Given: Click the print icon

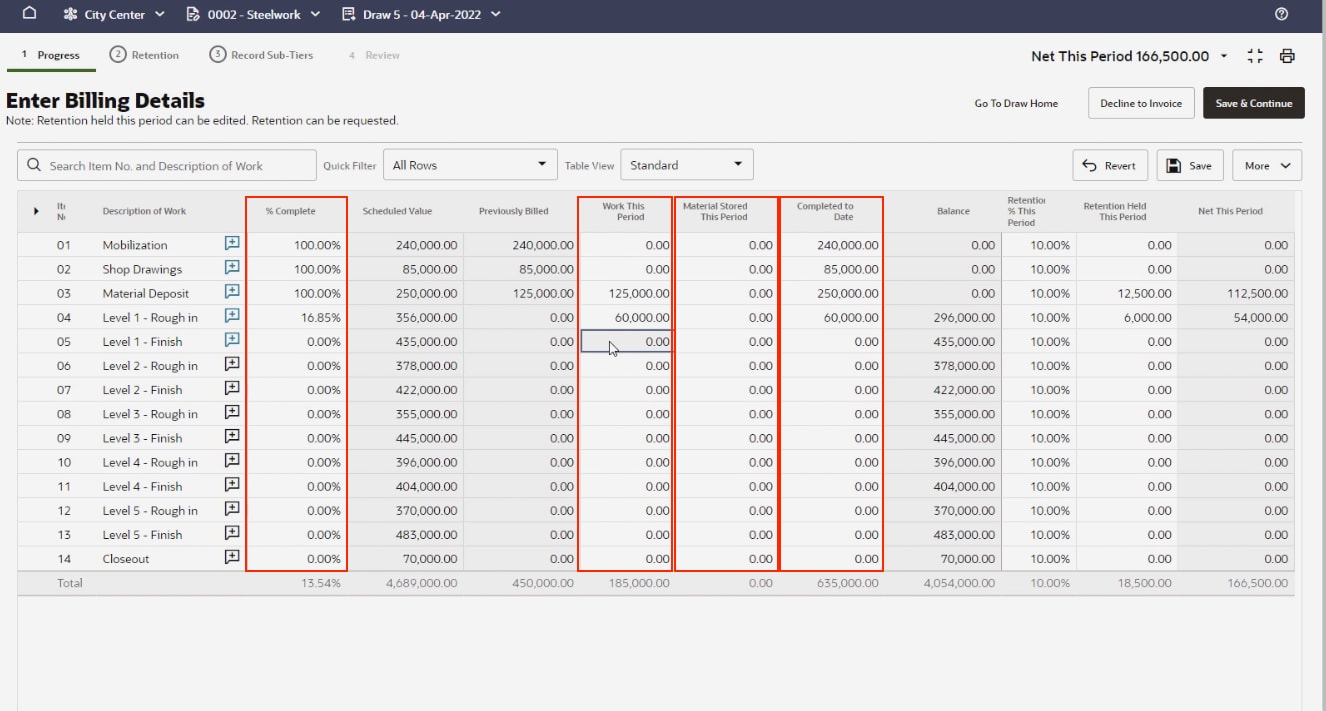Looking at the screenshot, I should tap(1287, 56).
